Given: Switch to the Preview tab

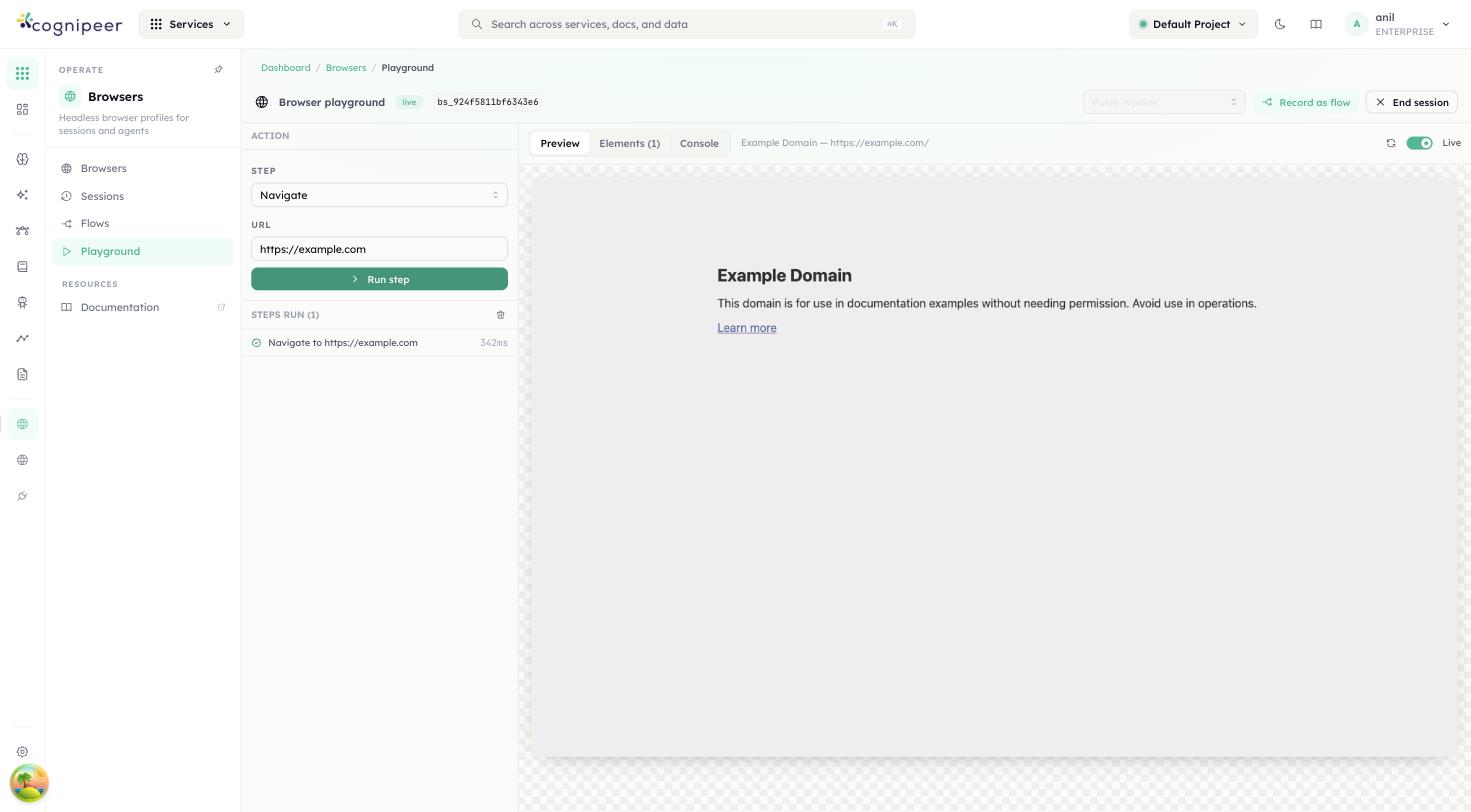Looking at the screenshot, I should coord(560,143).
